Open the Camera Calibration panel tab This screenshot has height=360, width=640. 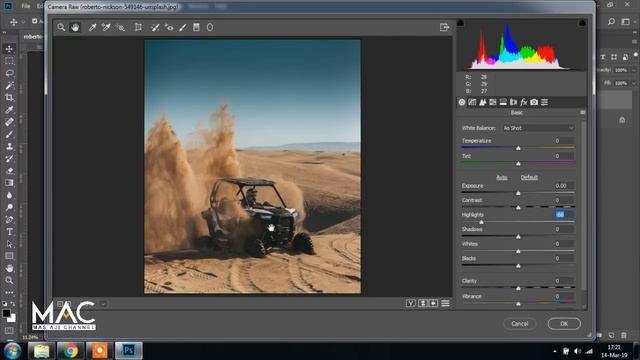coord(534,102)
